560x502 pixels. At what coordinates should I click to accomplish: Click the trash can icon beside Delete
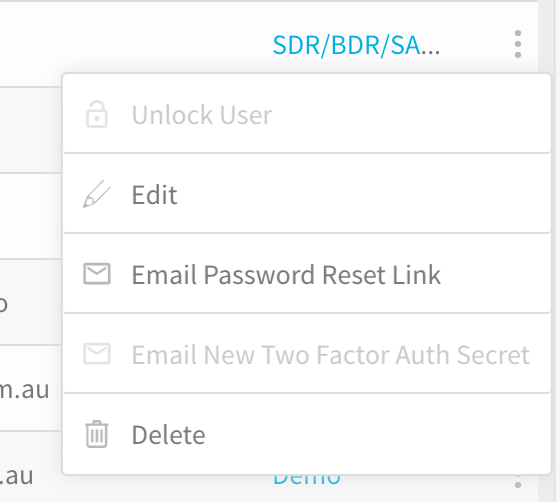(97, 434)
